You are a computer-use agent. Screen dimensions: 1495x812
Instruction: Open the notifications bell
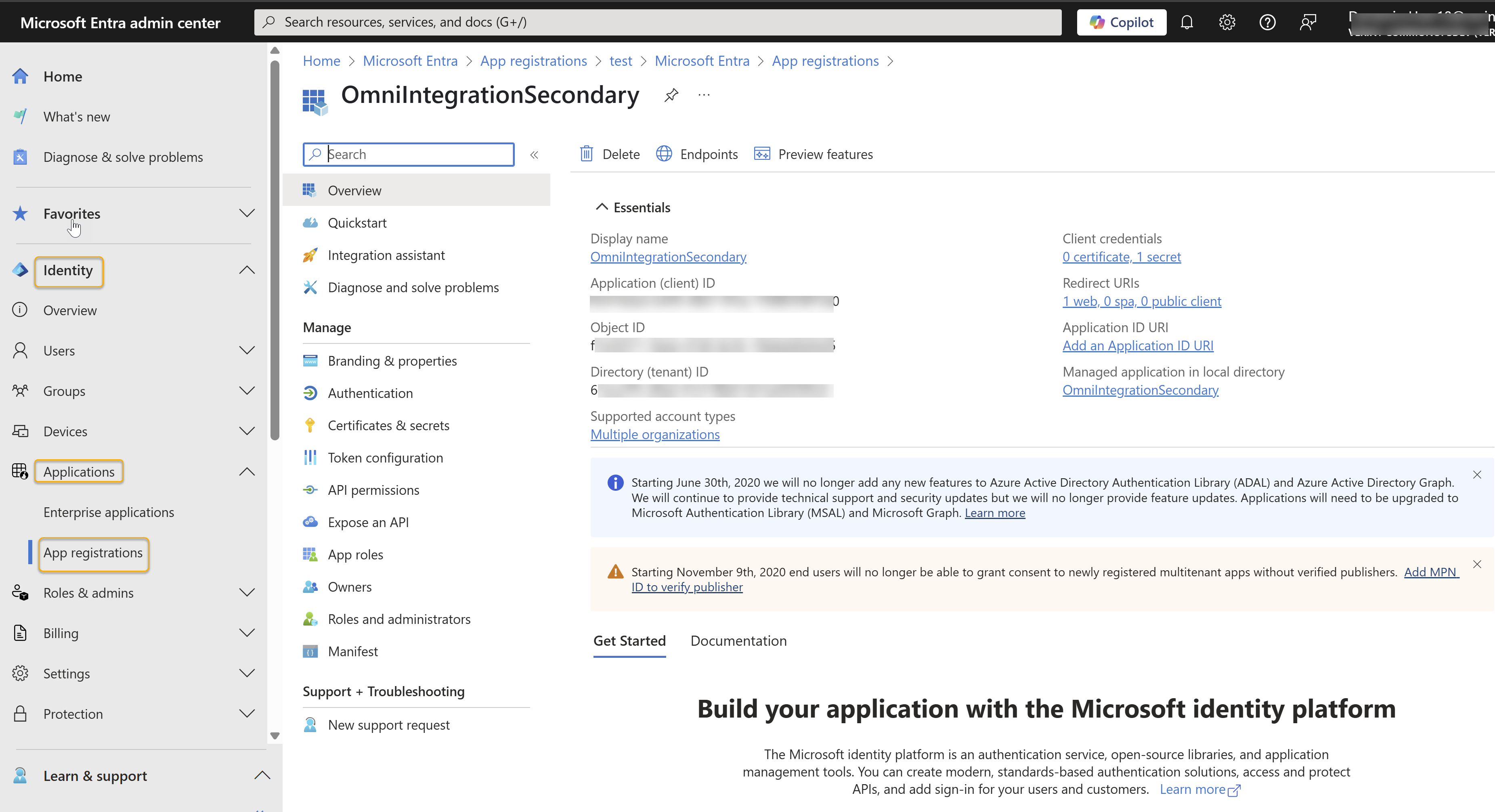pos(1187,22)
